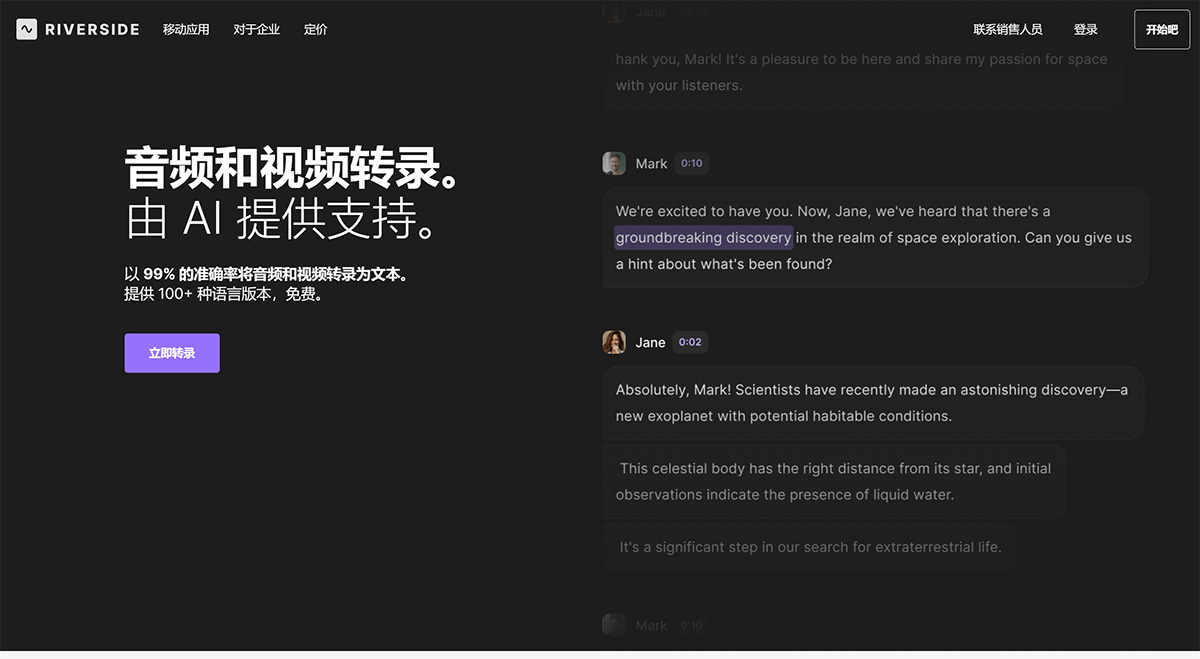Image resolution: width=1200 pixels, height=659 pixels.
Task: Click the 0:10 timestamp beside Mark's name
Action: pos(691,163)
